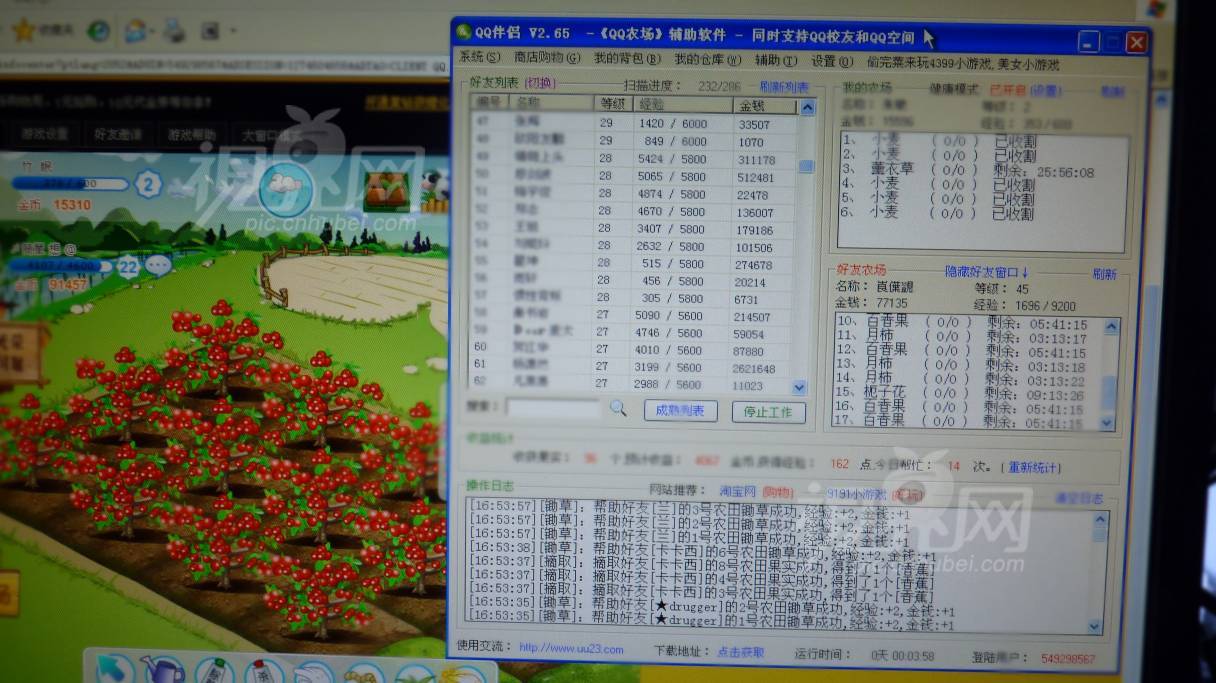Click the 成熟列表 button
The image size is (1216, 683).
click(680, 411)
